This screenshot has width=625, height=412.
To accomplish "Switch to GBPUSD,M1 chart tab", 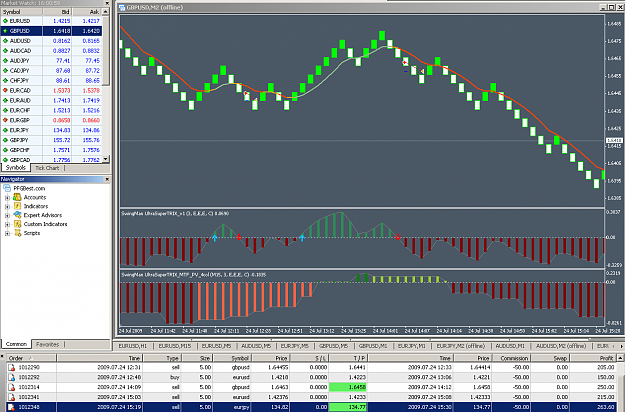I will point(373,346).
